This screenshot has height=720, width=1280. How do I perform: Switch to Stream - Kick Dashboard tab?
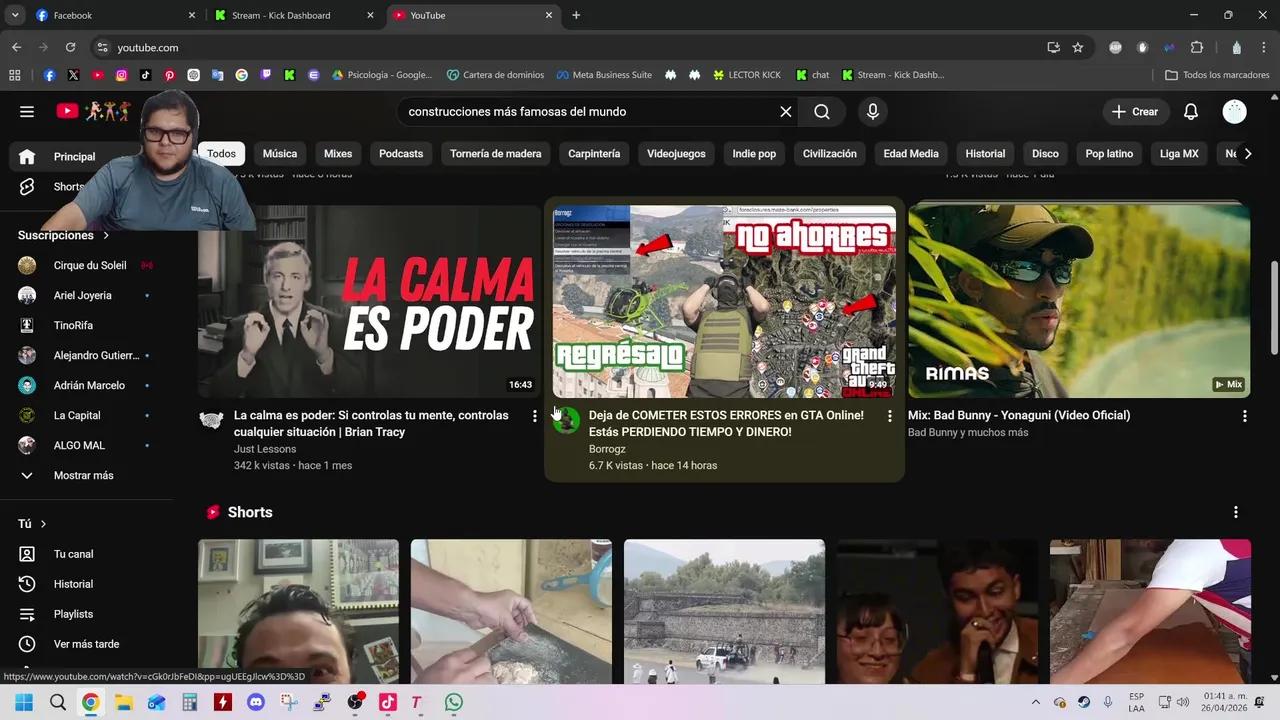click(294, 15)
